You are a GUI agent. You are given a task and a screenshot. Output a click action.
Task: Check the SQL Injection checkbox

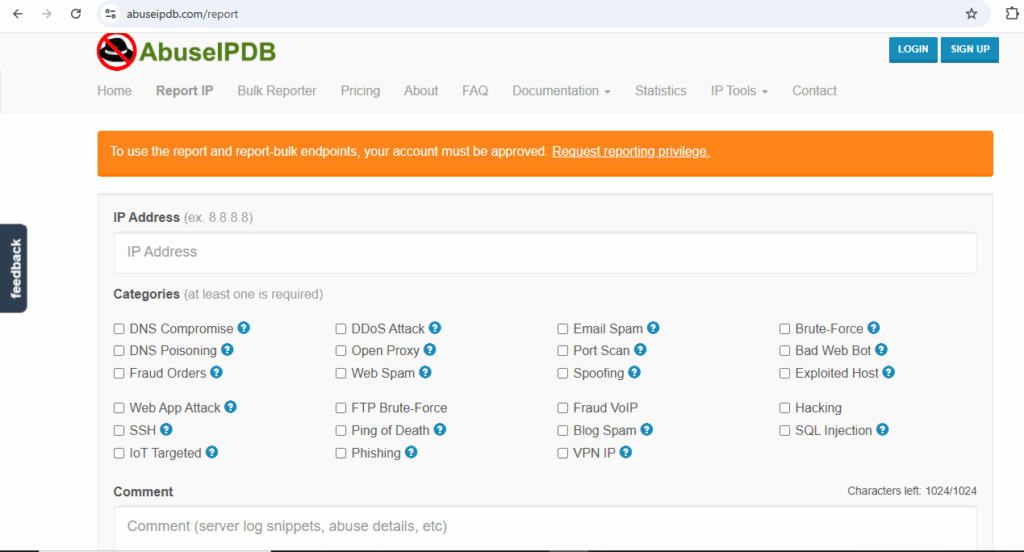tap(784, 430)
